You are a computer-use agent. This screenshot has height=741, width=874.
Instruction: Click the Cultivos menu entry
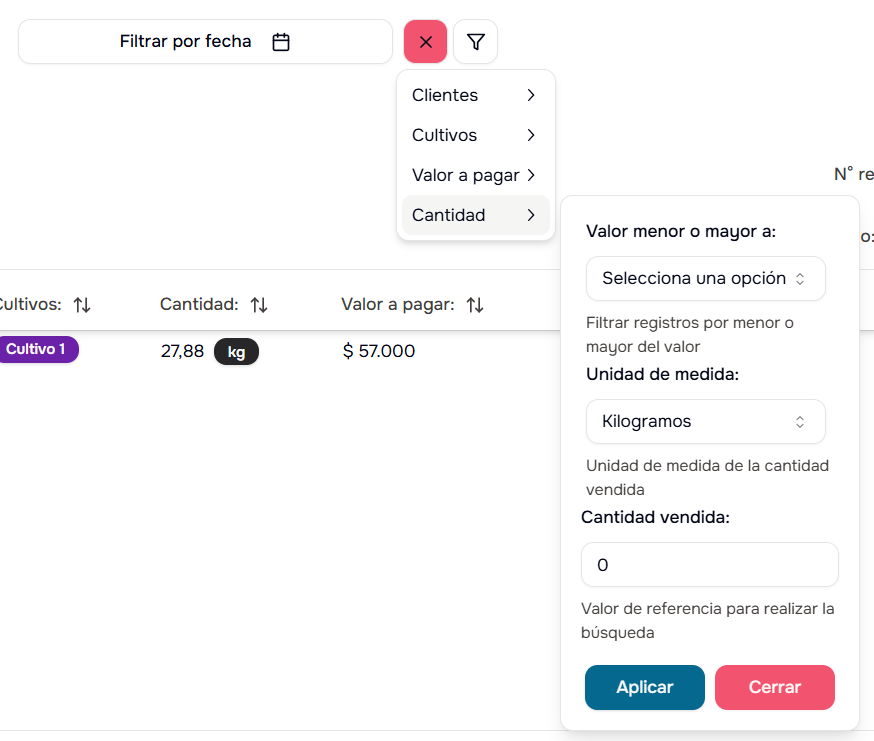(x=445, y=135)
